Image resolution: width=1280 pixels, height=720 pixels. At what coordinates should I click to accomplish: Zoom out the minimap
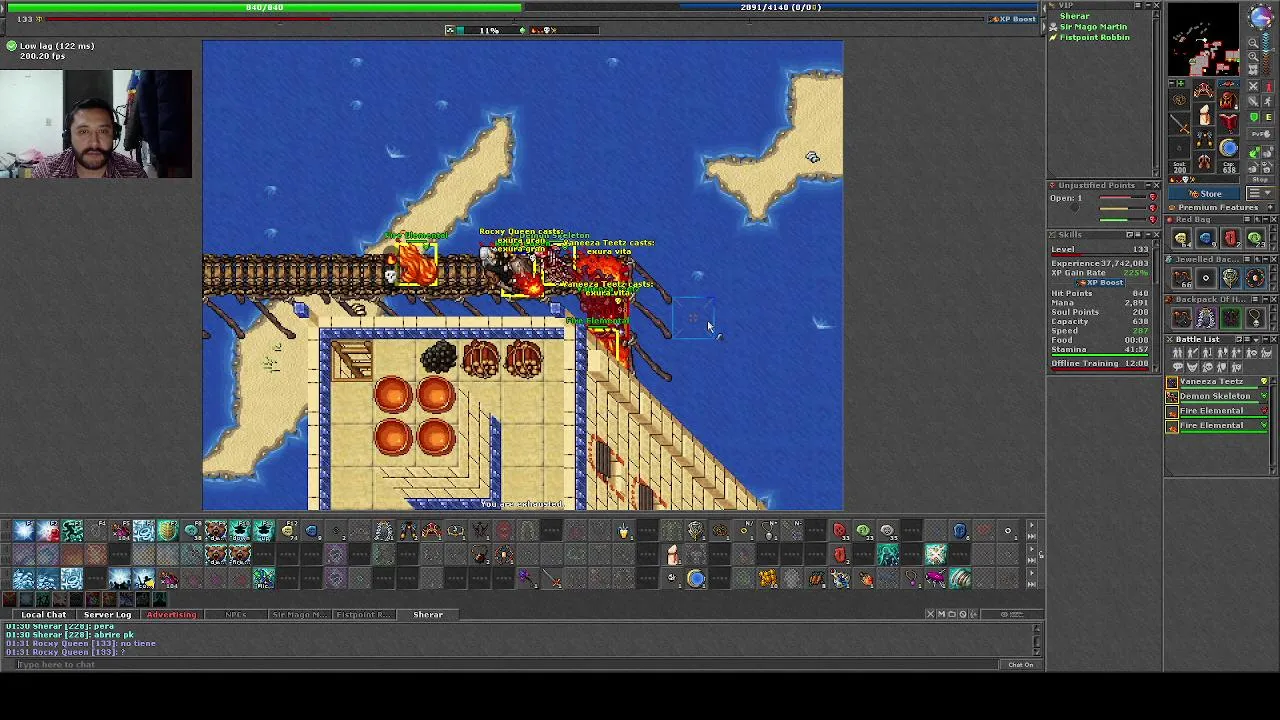pos(1253,43)
